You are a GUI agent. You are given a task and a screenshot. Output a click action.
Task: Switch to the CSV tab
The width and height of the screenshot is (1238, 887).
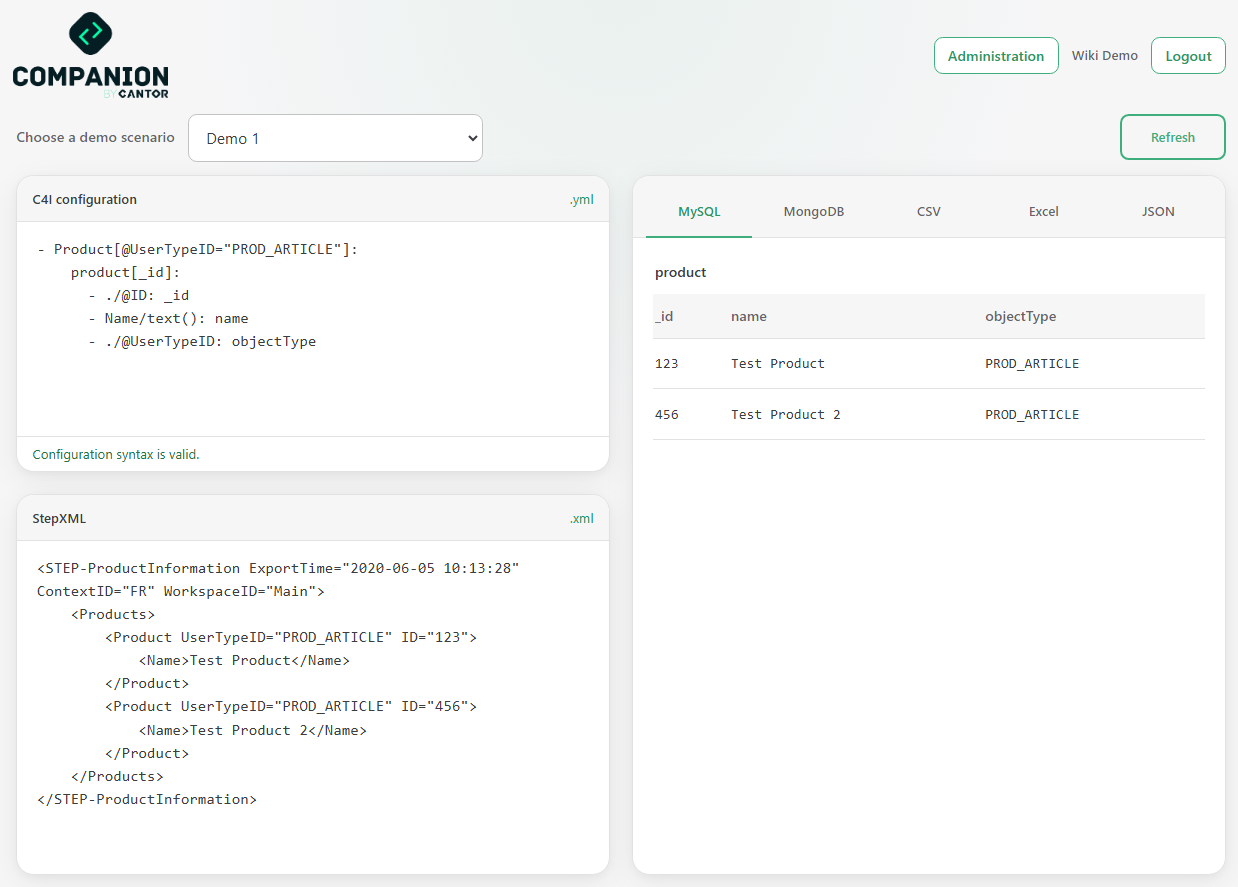[x=929, y=211]
